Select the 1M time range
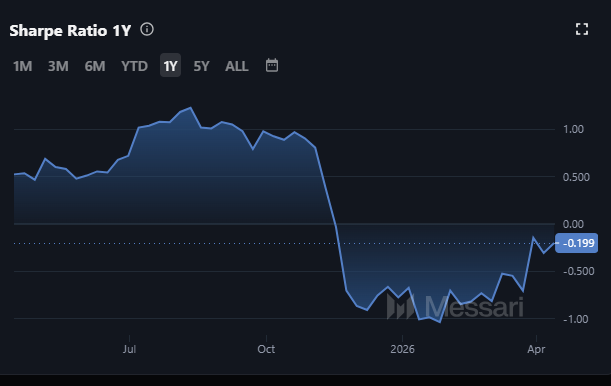 [x=23, y=66]
